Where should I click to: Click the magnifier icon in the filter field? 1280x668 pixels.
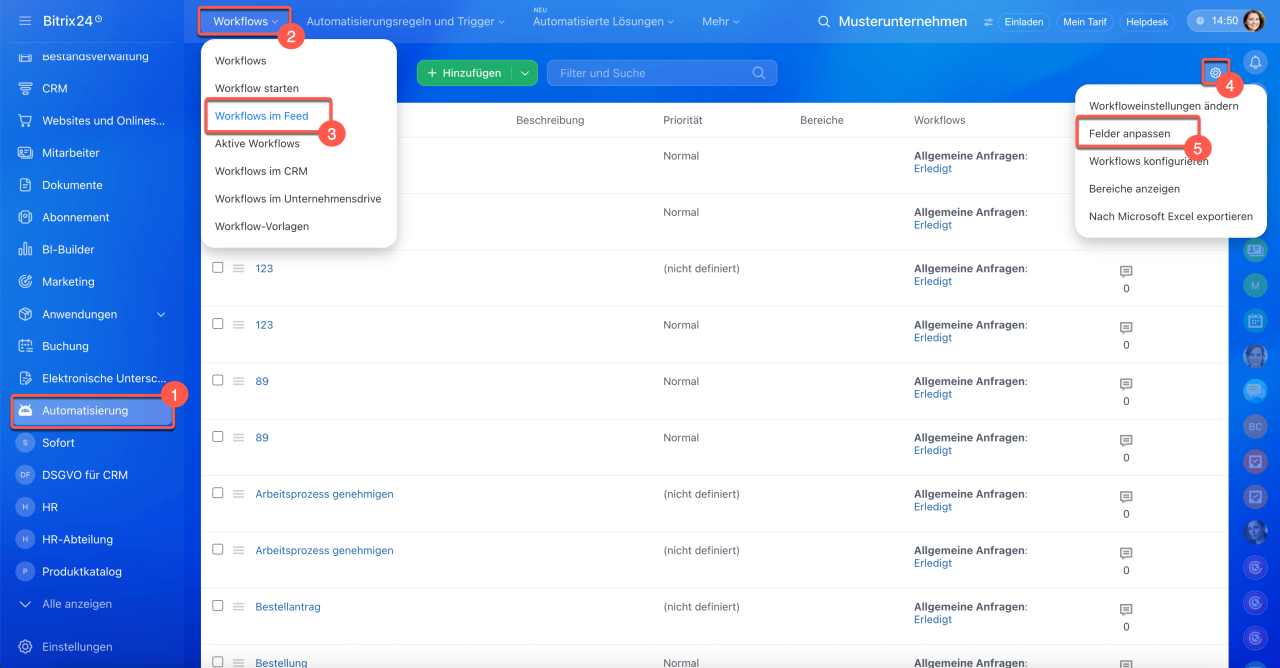pos(759,73)
